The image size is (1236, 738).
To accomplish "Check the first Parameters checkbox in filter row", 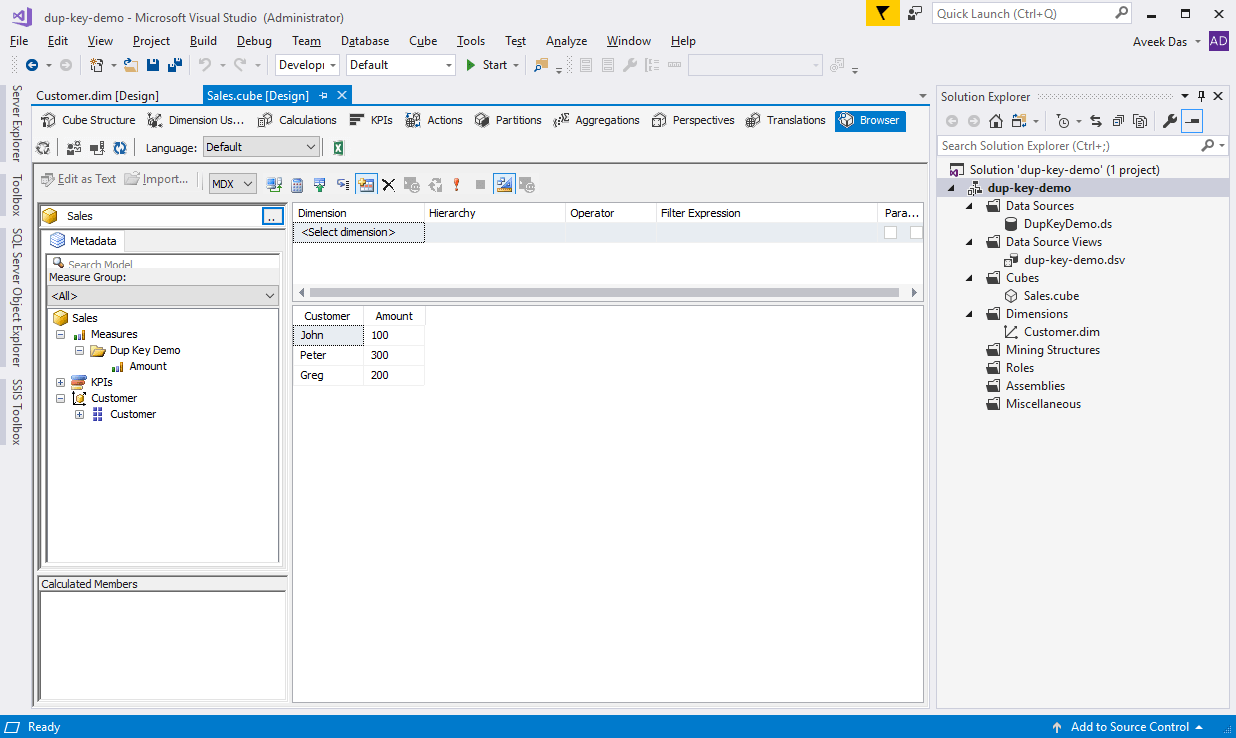I will (890, 232).
